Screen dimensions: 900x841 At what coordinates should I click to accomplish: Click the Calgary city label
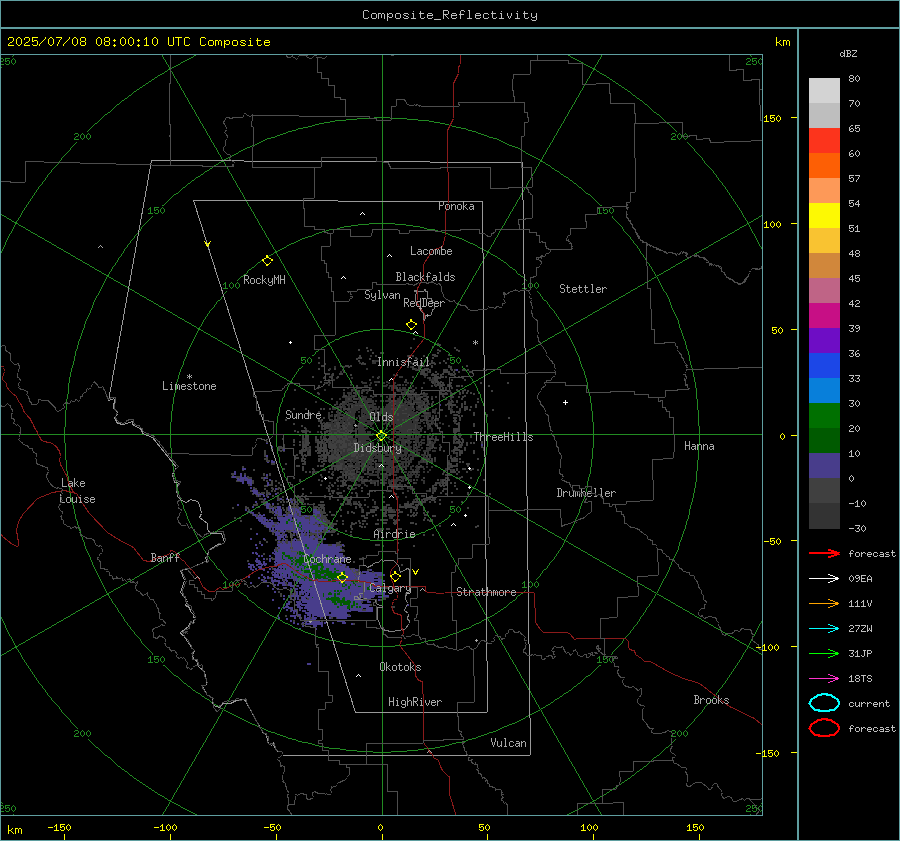point(390,588)
